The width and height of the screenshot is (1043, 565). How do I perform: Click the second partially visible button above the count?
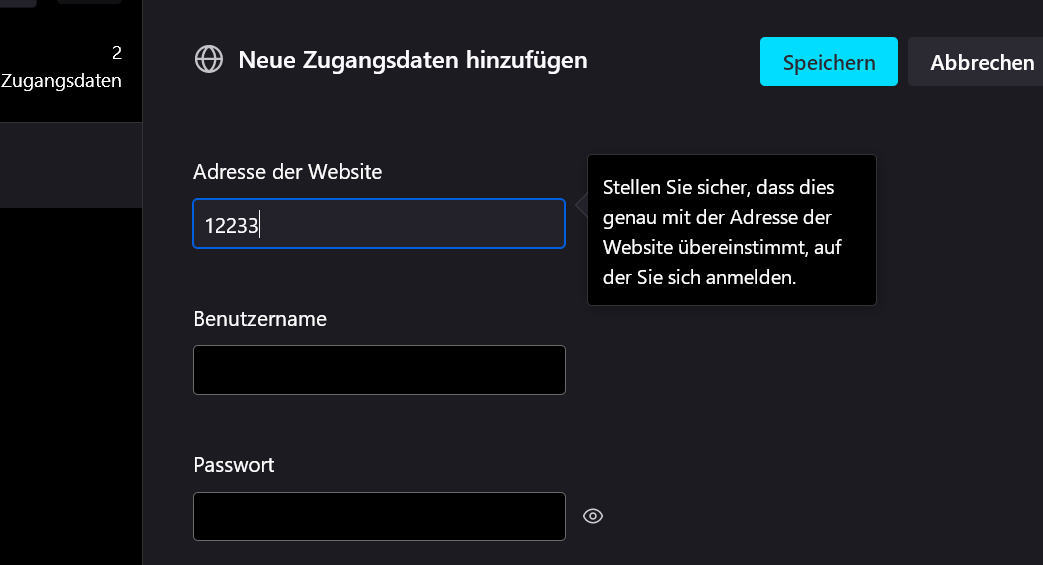point(90,2)
